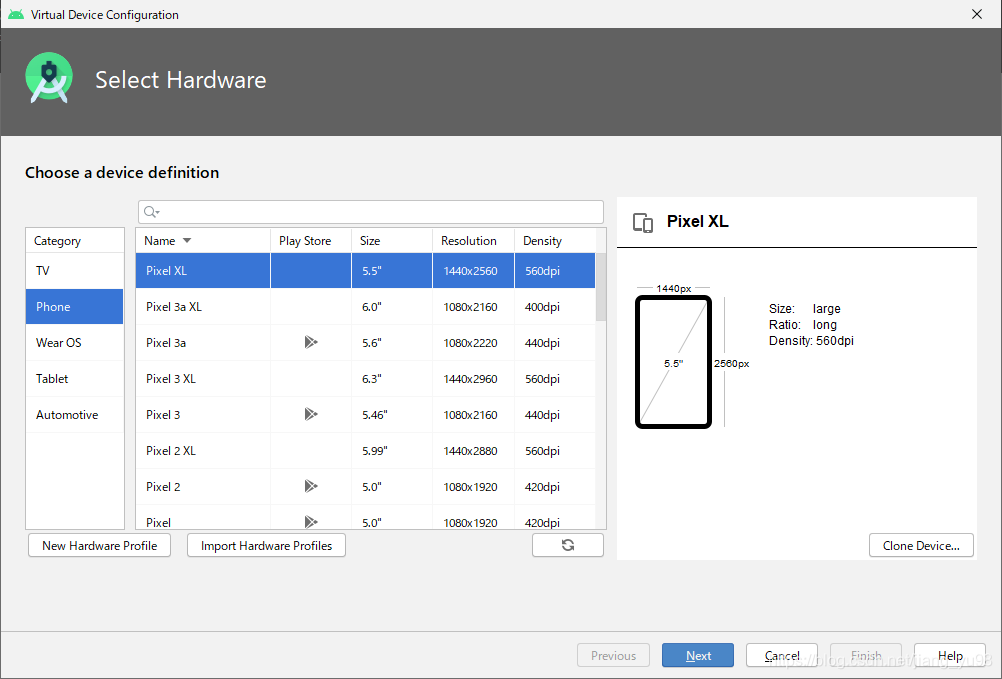Select the Pixel 3a device name
This screenshot has height=679, width=1002.
click(166, 343)
